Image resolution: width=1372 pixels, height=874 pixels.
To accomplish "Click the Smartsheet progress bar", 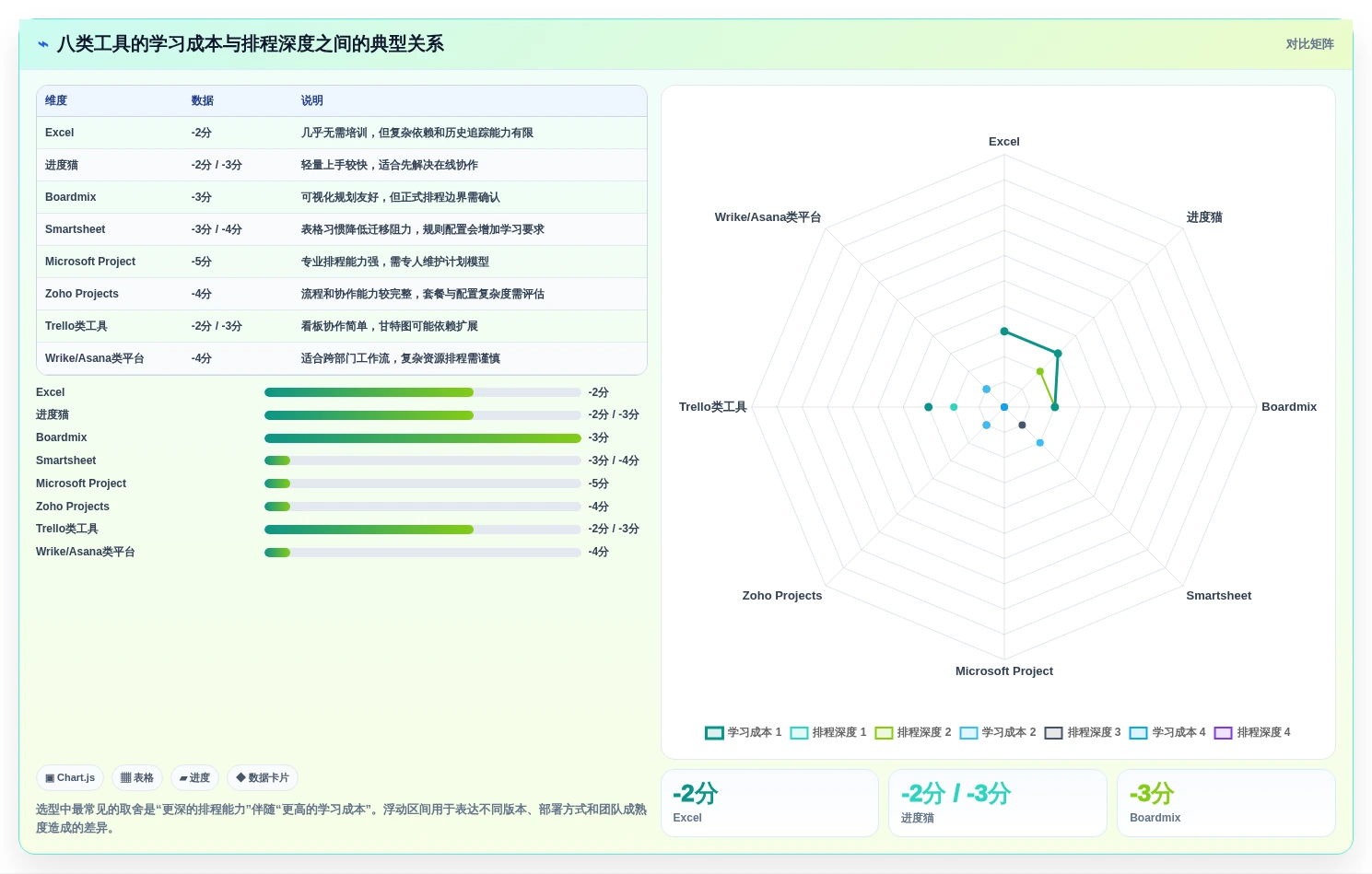I will pyautogui.click(x=423, y=460).
